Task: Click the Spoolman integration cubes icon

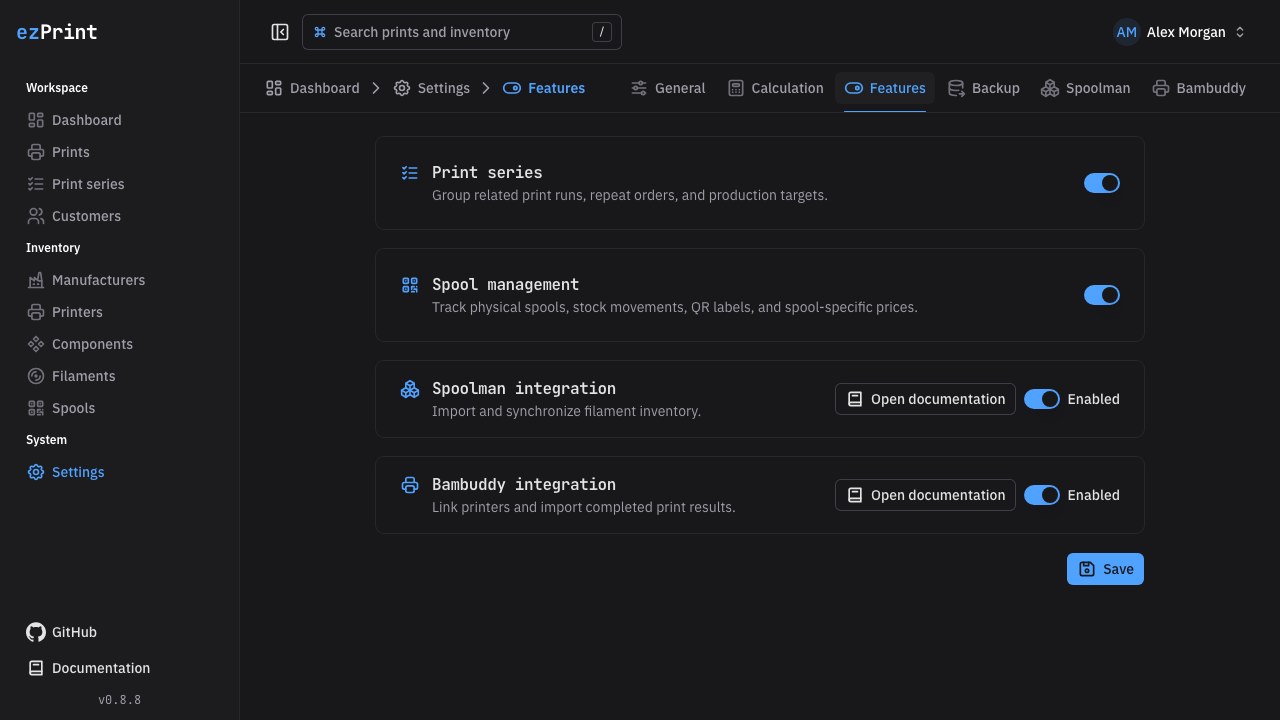Action: pyautogui.click(x=410, y=389)
